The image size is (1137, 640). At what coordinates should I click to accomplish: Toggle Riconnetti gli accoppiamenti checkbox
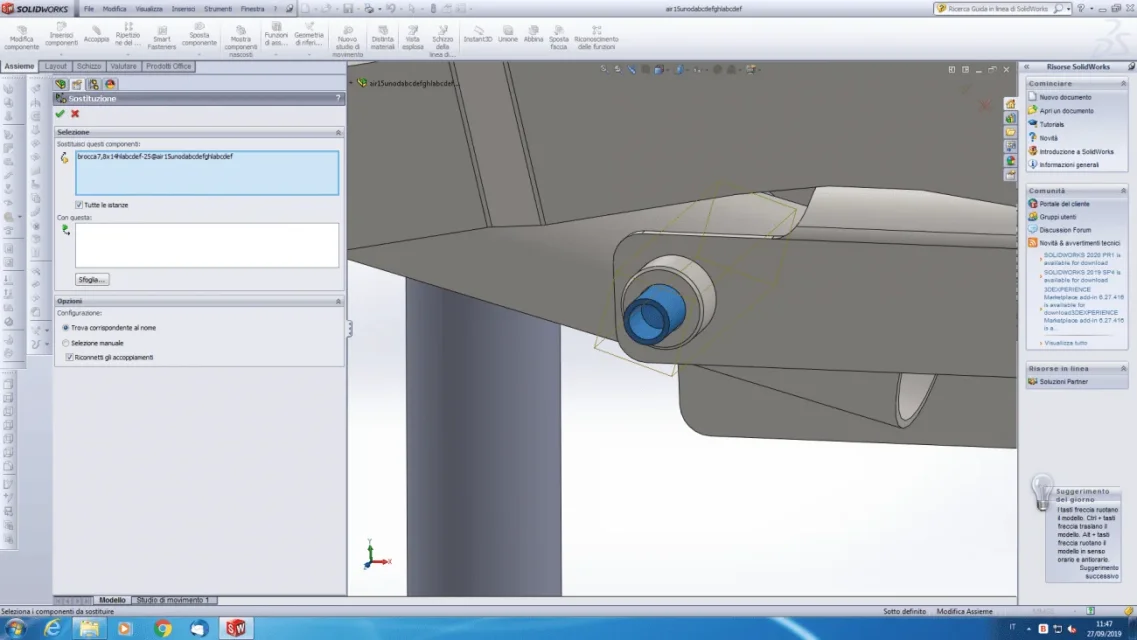point(70,357)
